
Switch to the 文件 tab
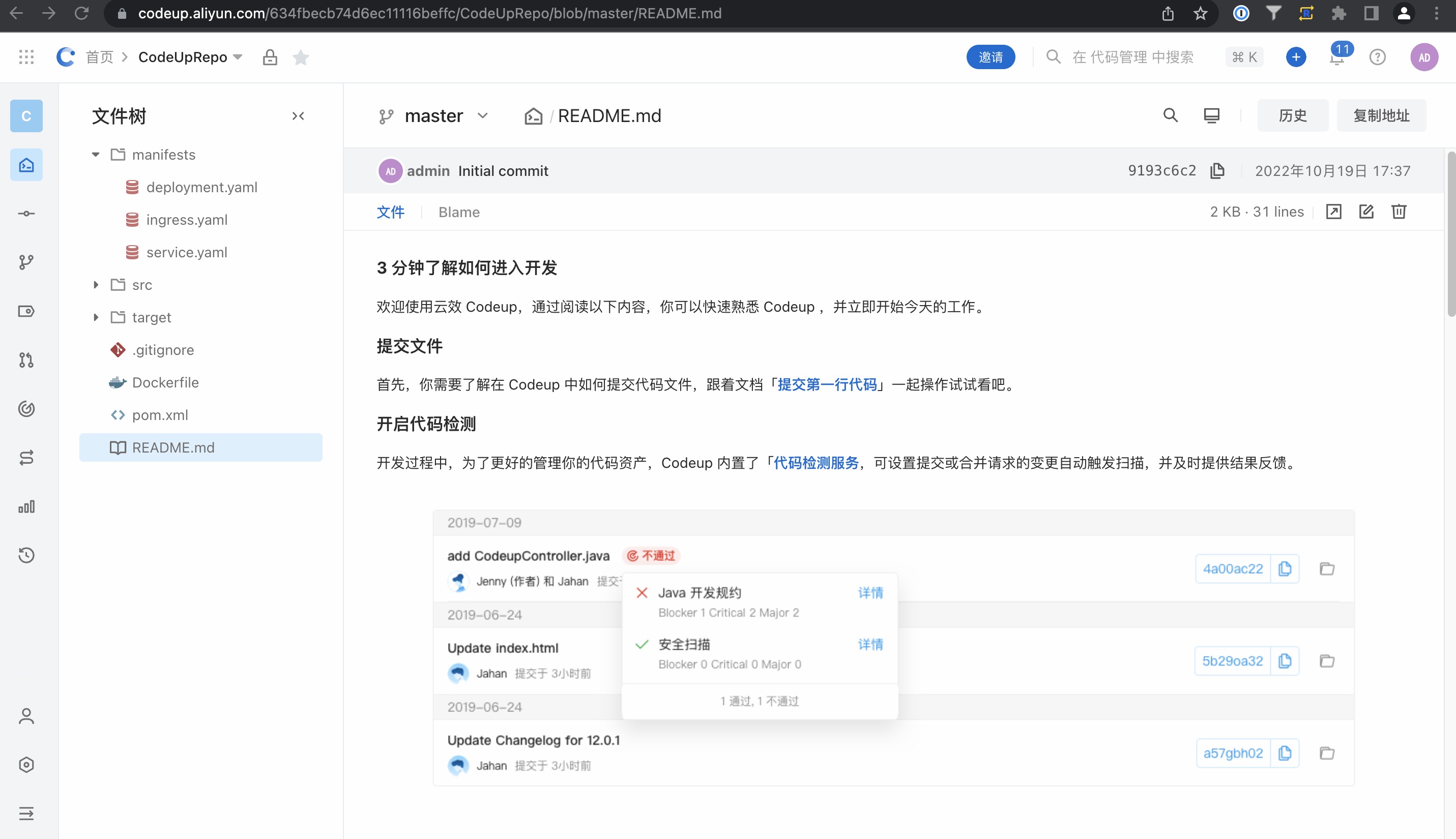click(x=390, y=212)
